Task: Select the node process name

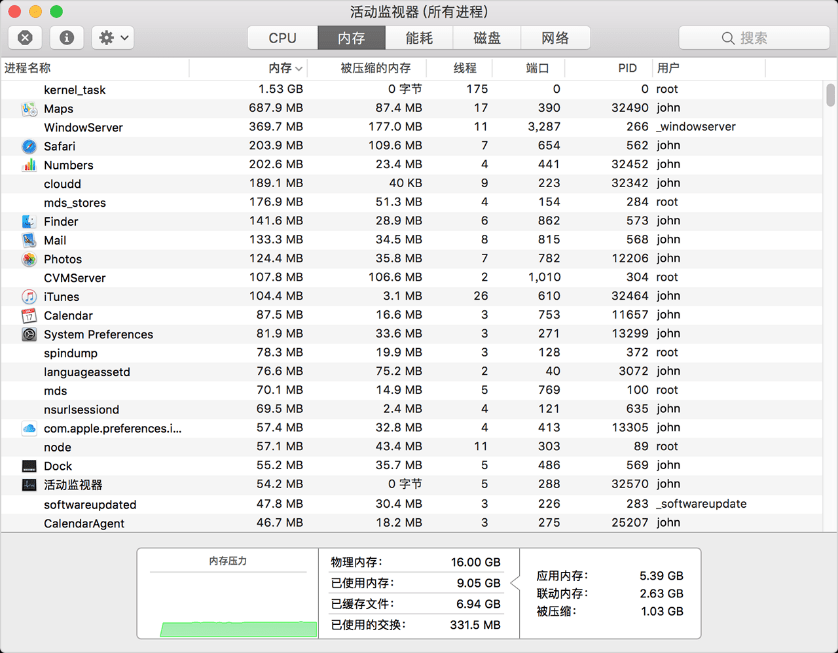Action: point(58,447)
